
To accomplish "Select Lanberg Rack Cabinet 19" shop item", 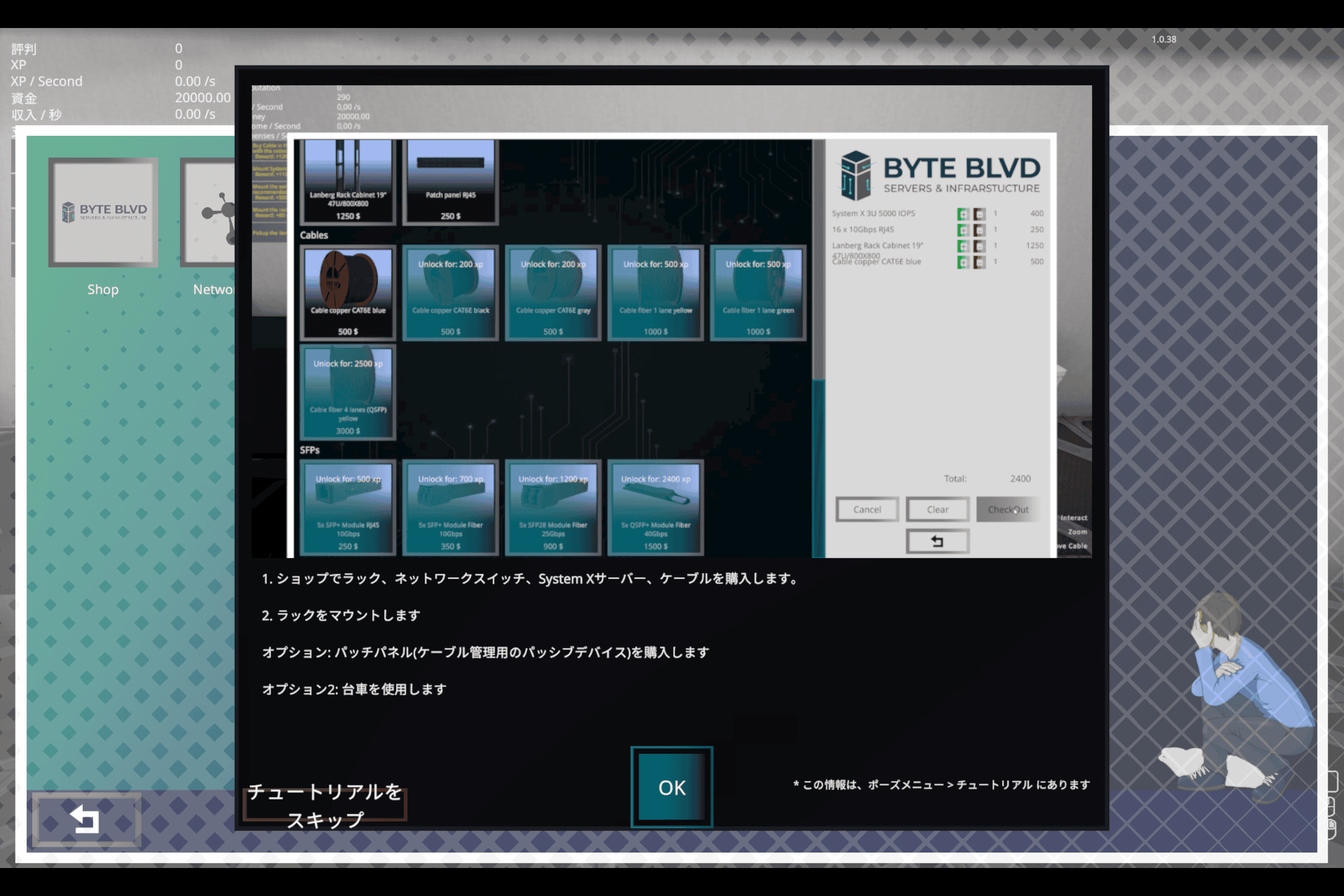I will pos(348,182).
